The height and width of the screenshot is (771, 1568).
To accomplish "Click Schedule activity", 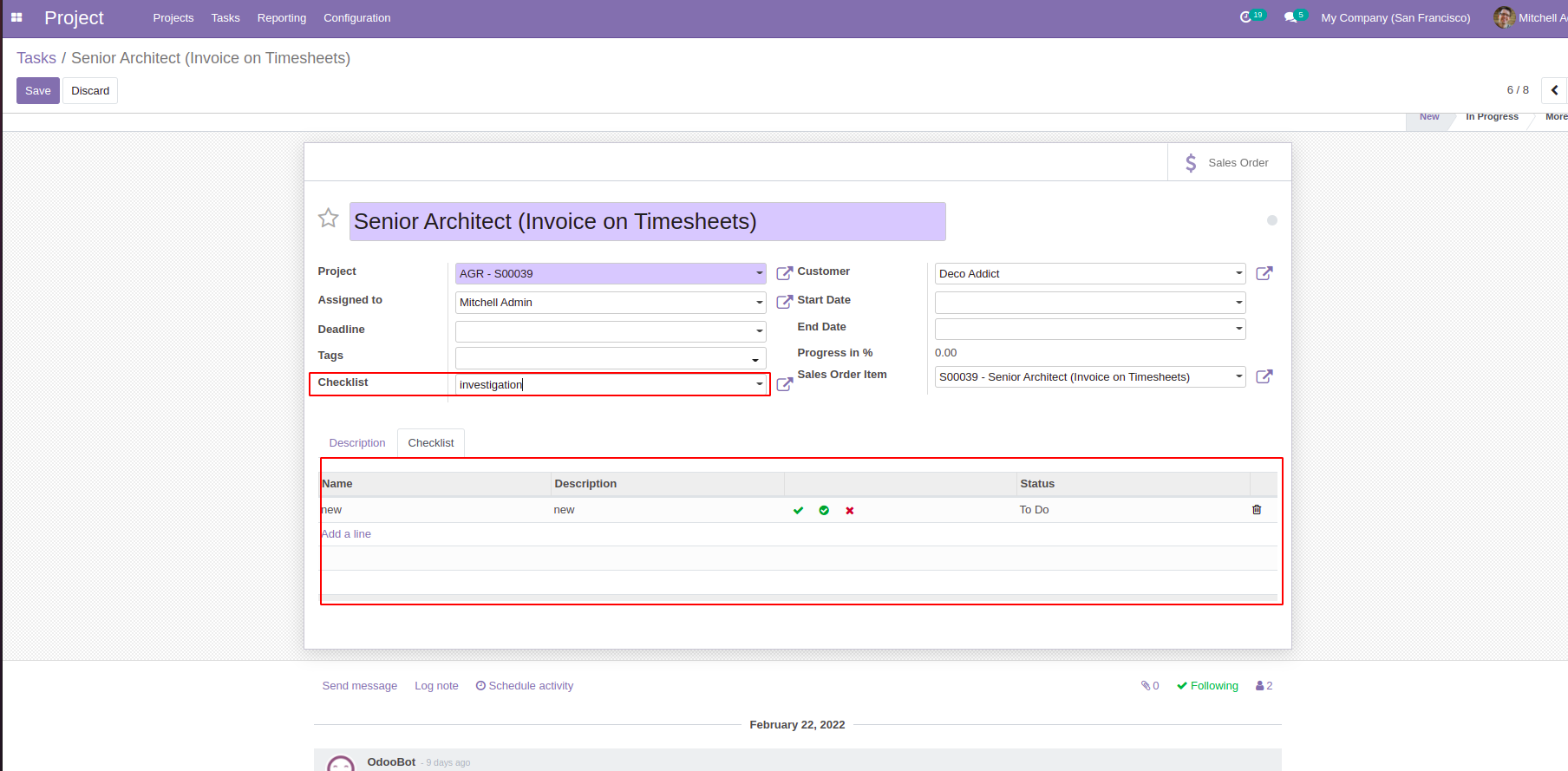I will click(x=525, y=686).
